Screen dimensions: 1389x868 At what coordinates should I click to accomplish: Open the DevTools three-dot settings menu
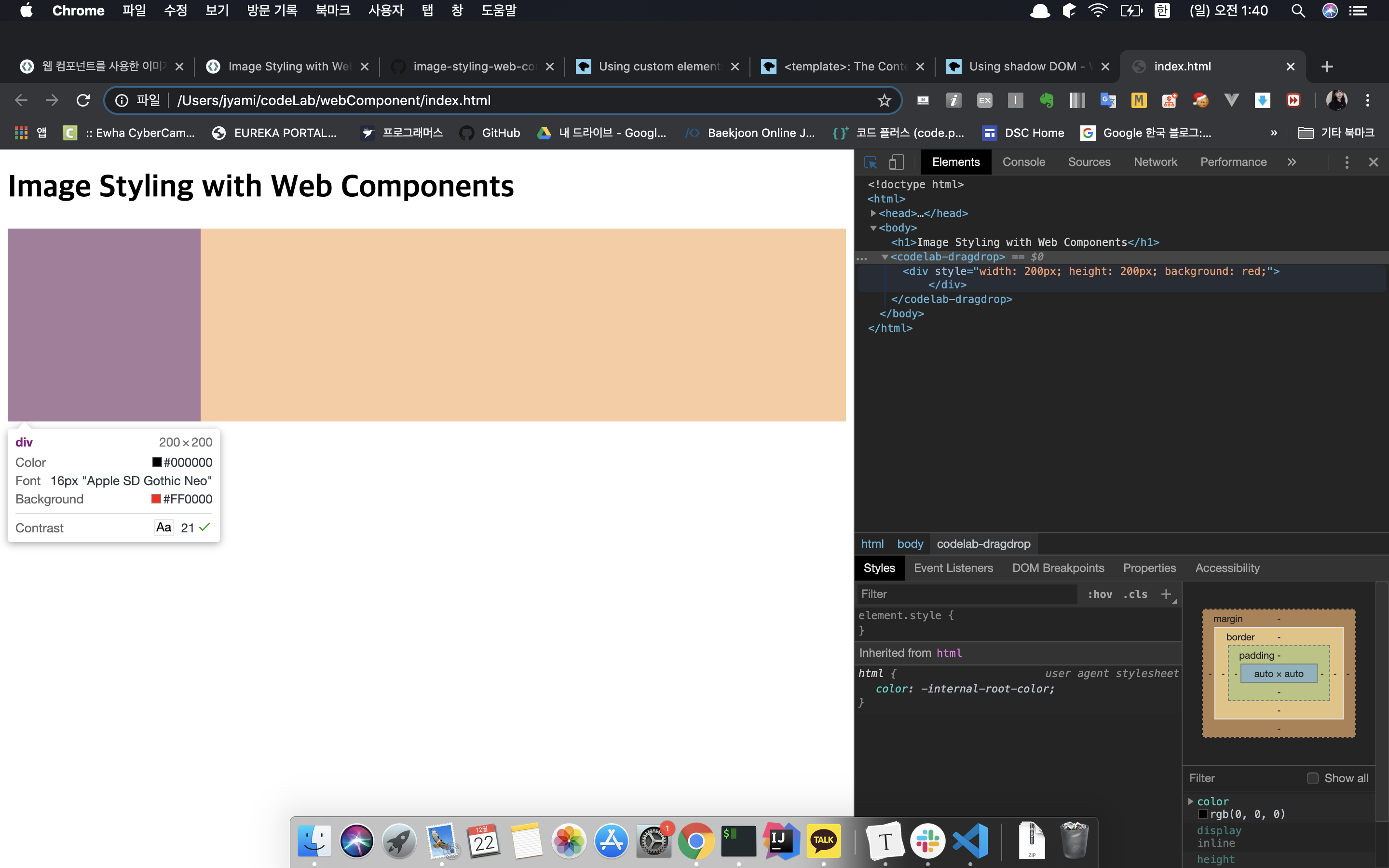point(1346,163)
